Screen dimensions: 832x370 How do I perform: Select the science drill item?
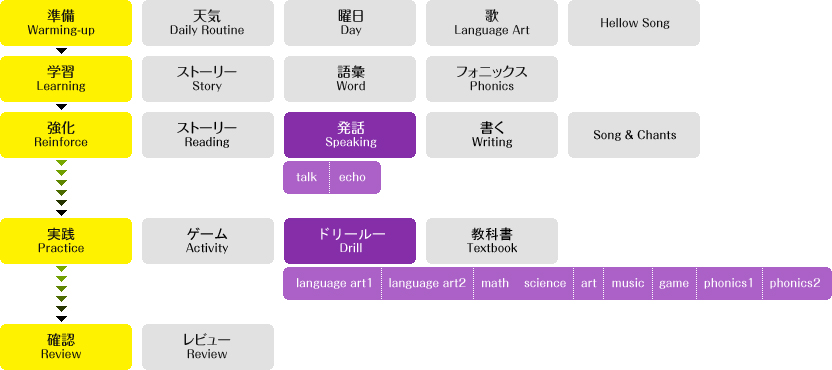tap(545, 283)
